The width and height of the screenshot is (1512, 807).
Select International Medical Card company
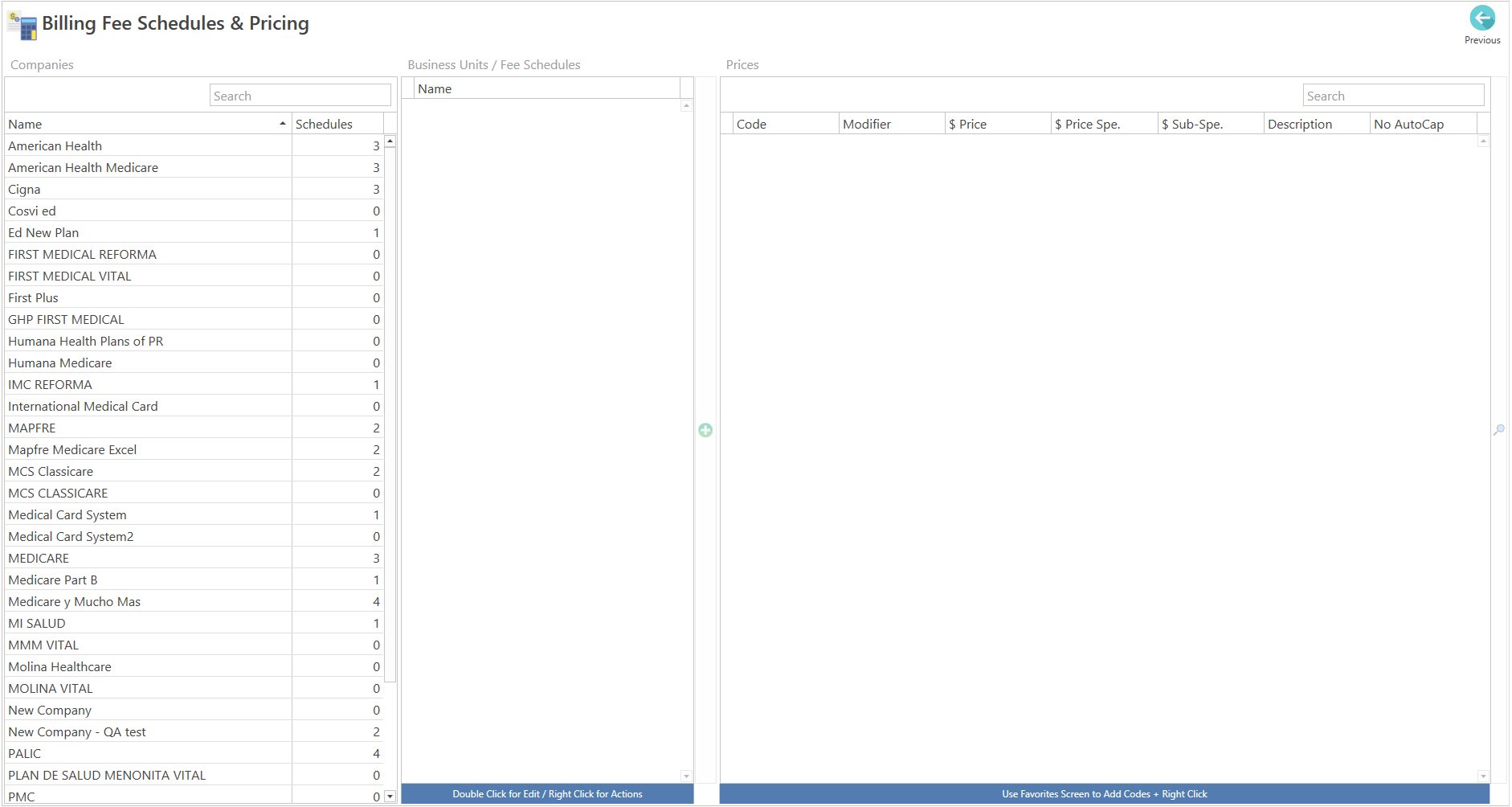point(194,406)
